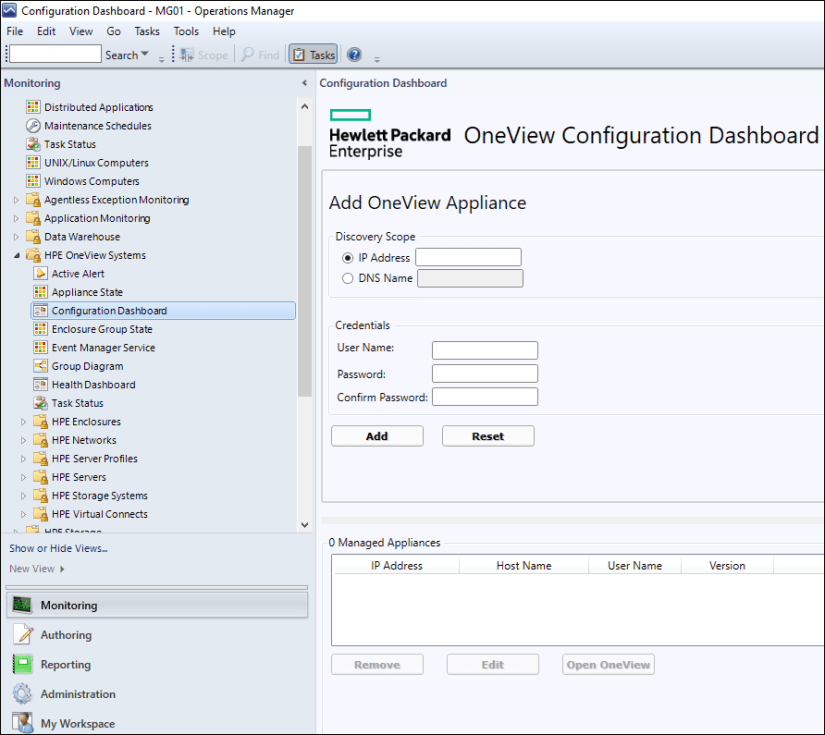Viewport: 825px width, 735px height.
Task: Toggle the Tasks pane button
Action: (x=313, y=55)
